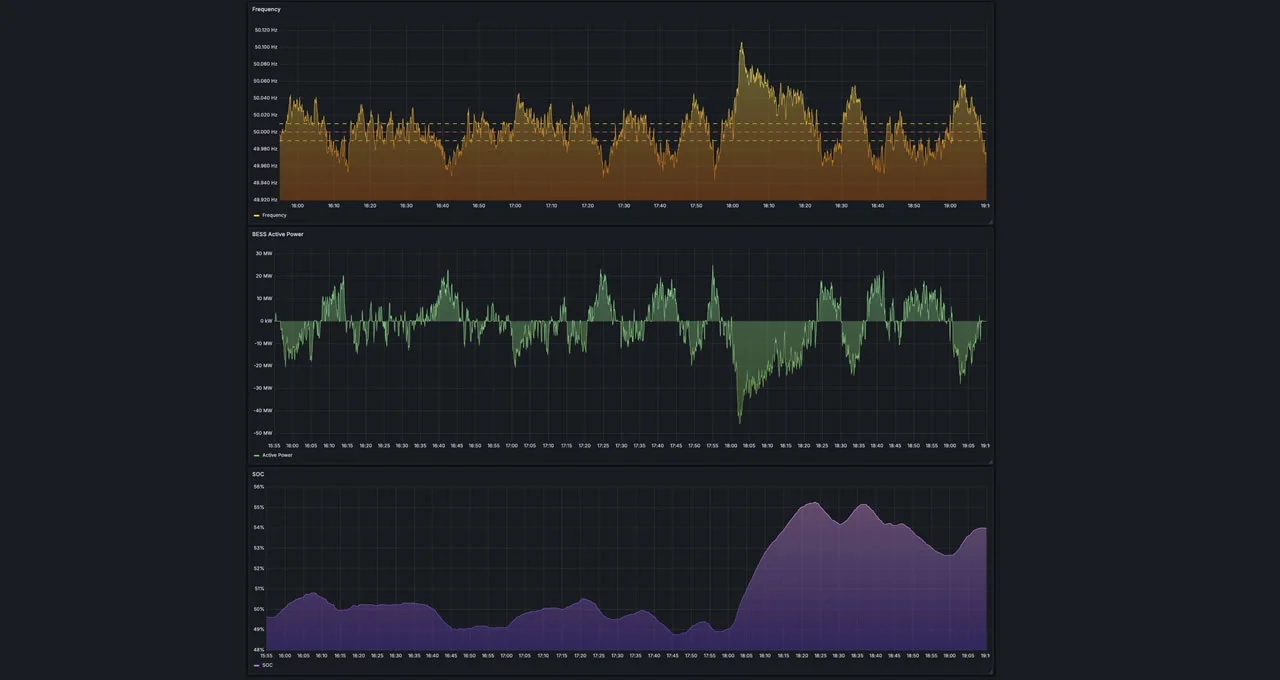Image resolution: width=1280 pixels, height=680 pixels.
Task: Click the 48.920 Hz axis label
Action: pyautogui.click(x=266, y=200)
